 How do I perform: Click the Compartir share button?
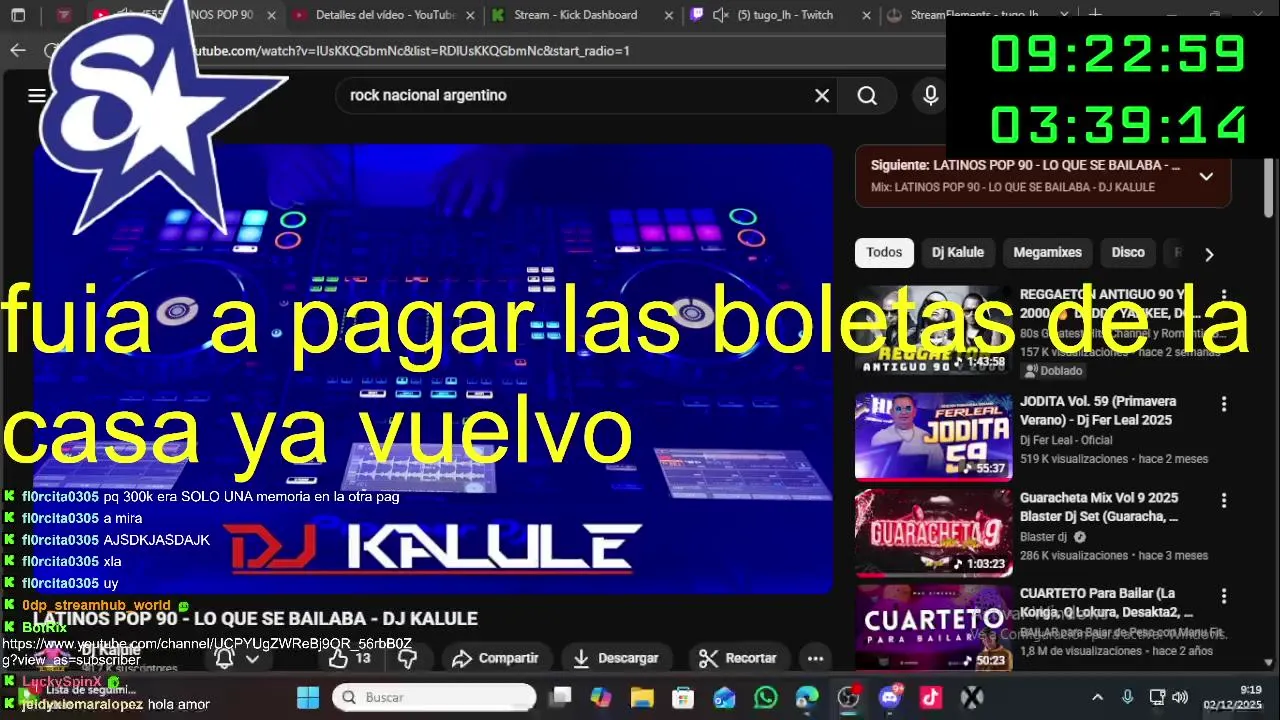(495, 658)
